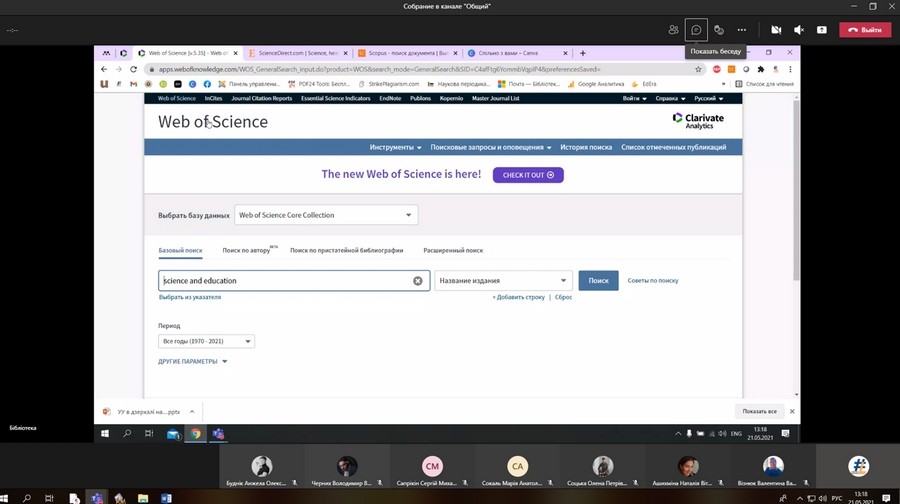Clear the search field with the X icon

tap(417, 281)
